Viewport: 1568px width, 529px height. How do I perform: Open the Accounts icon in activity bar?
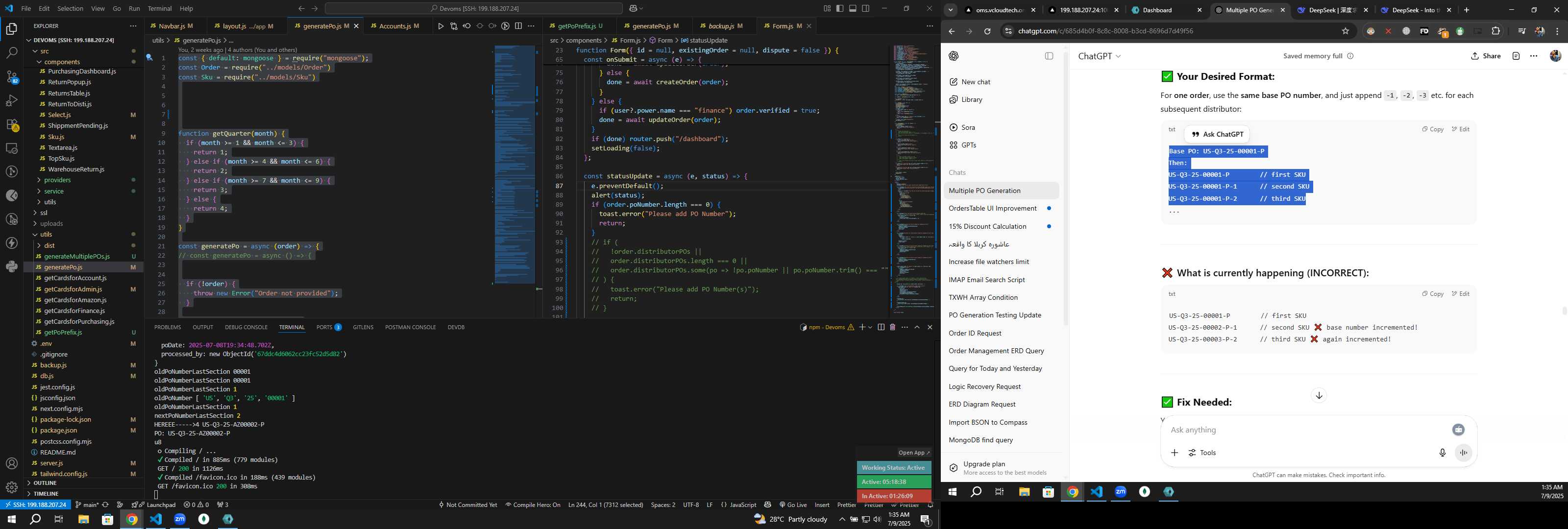point(12,464)
